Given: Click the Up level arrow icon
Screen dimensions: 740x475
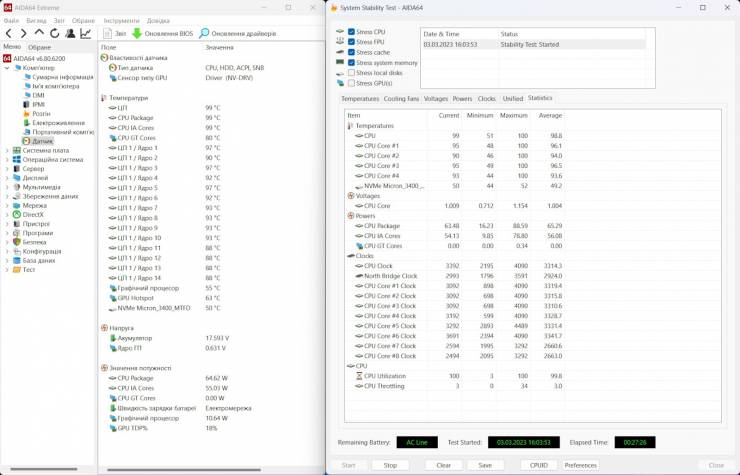Looking at the screenshot, I should point(39,33).
